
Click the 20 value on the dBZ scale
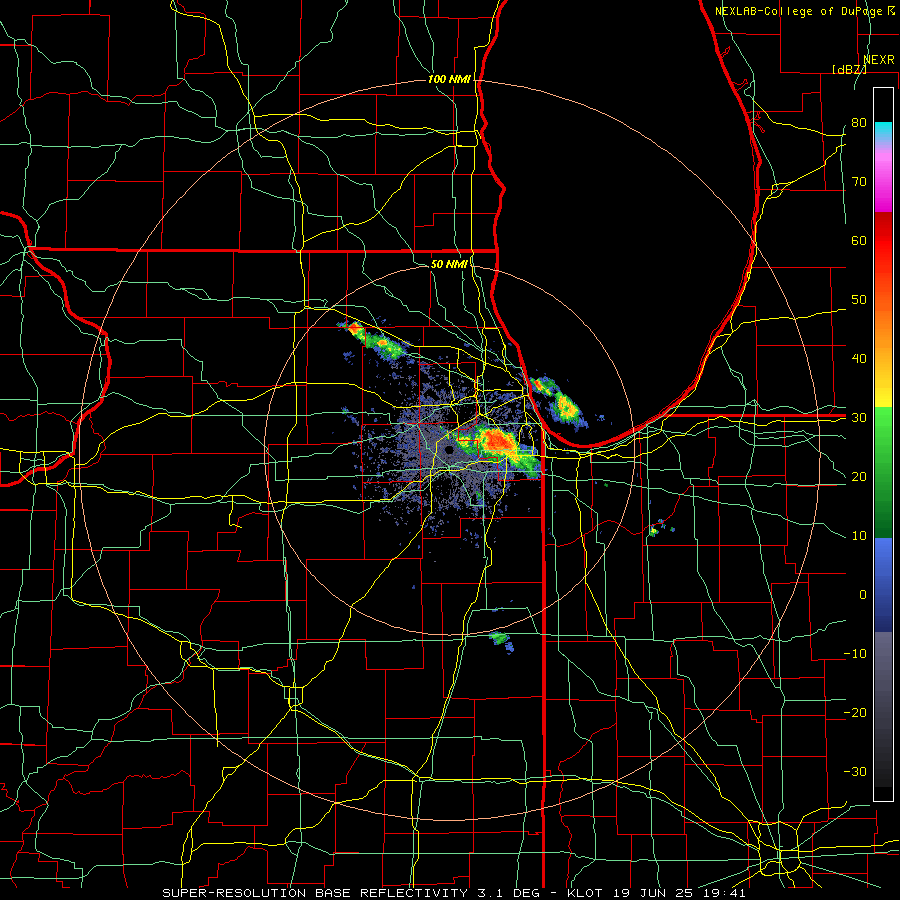coord(859,476)
